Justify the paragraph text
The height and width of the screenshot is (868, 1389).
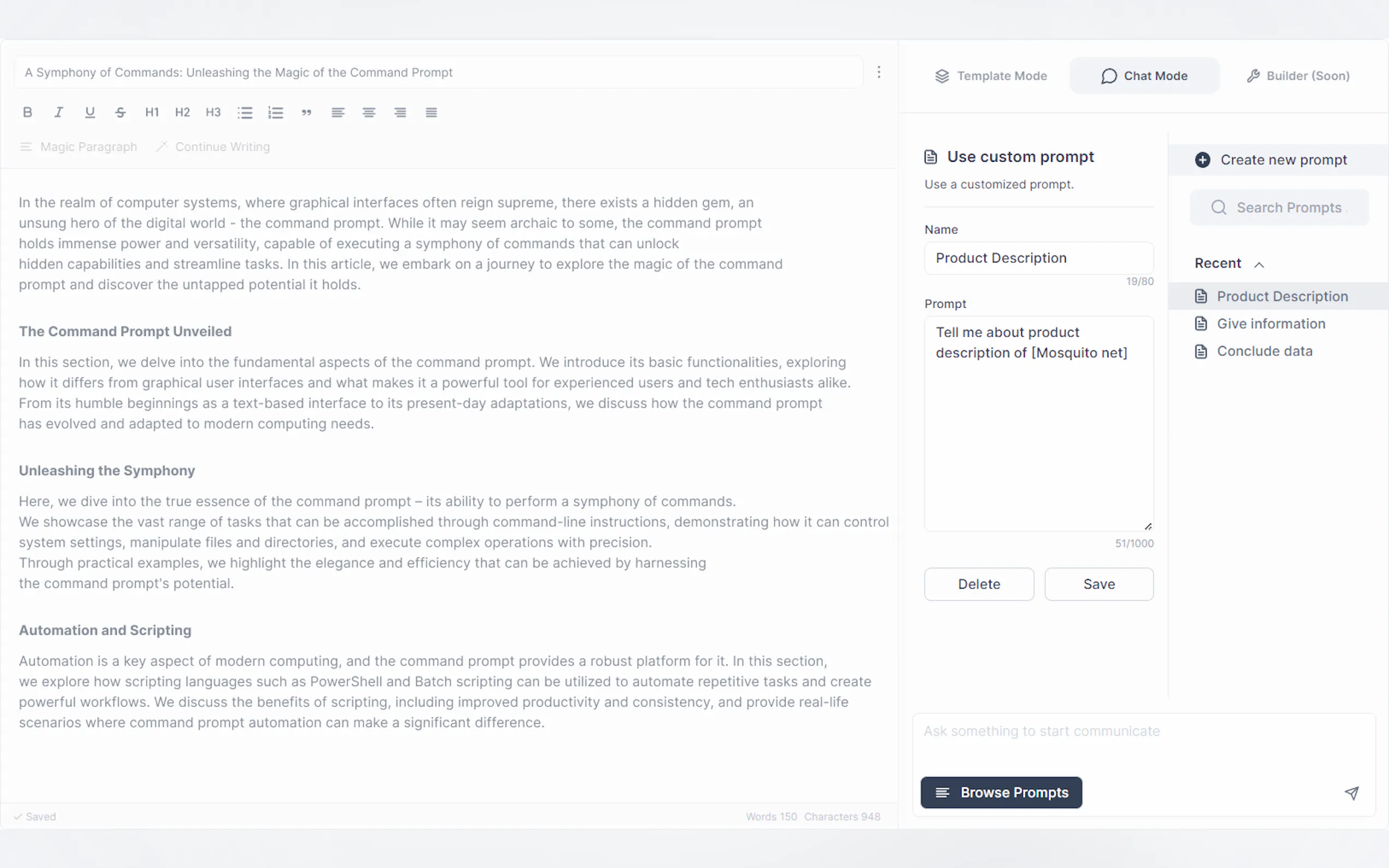[x=431, y=113]
